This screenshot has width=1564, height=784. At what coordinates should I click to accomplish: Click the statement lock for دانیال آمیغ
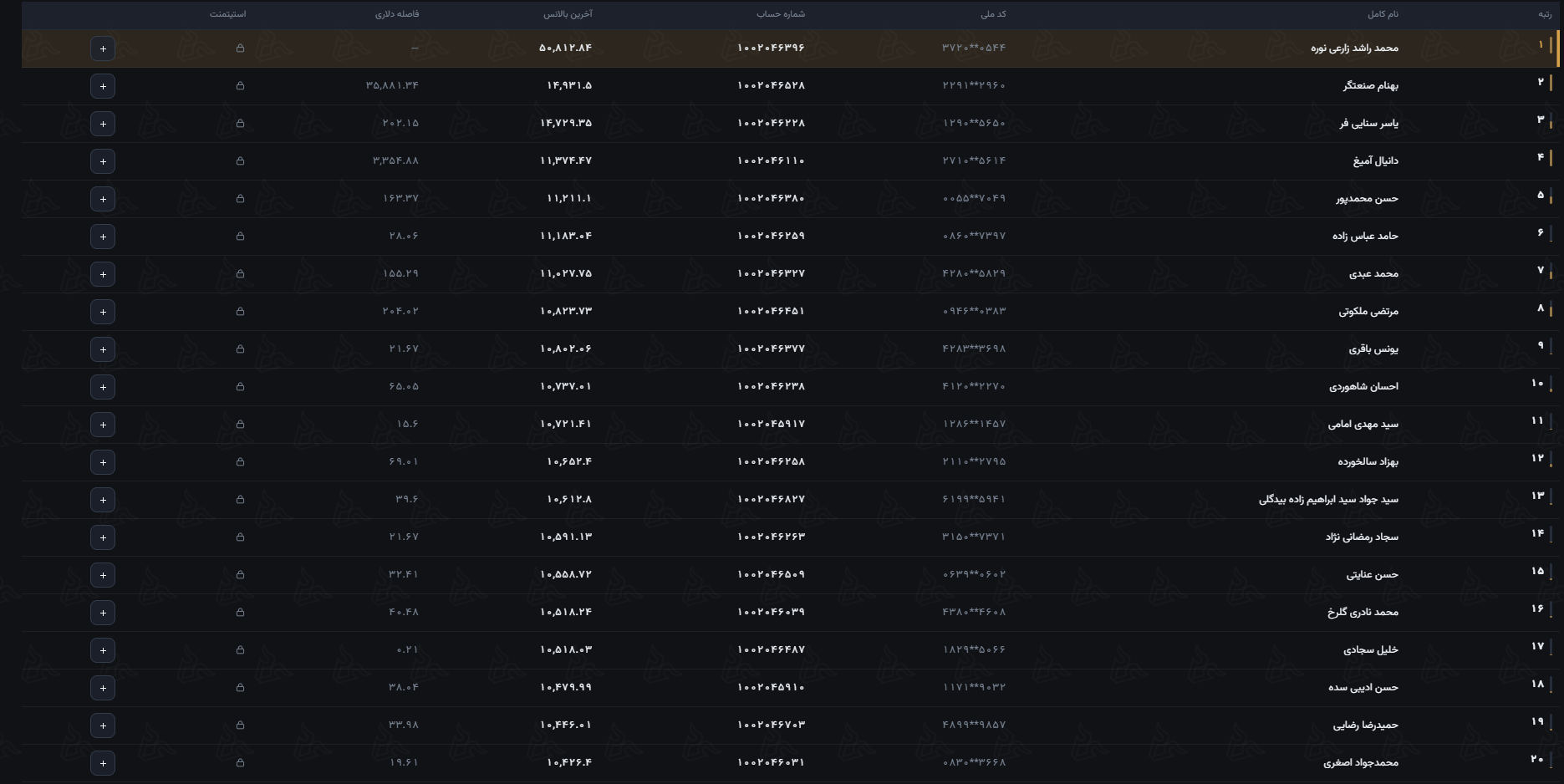coord(240,161)
